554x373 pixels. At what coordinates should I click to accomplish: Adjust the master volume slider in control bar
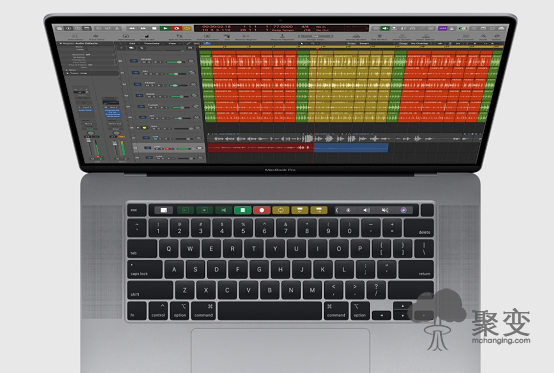click(462, 28)
